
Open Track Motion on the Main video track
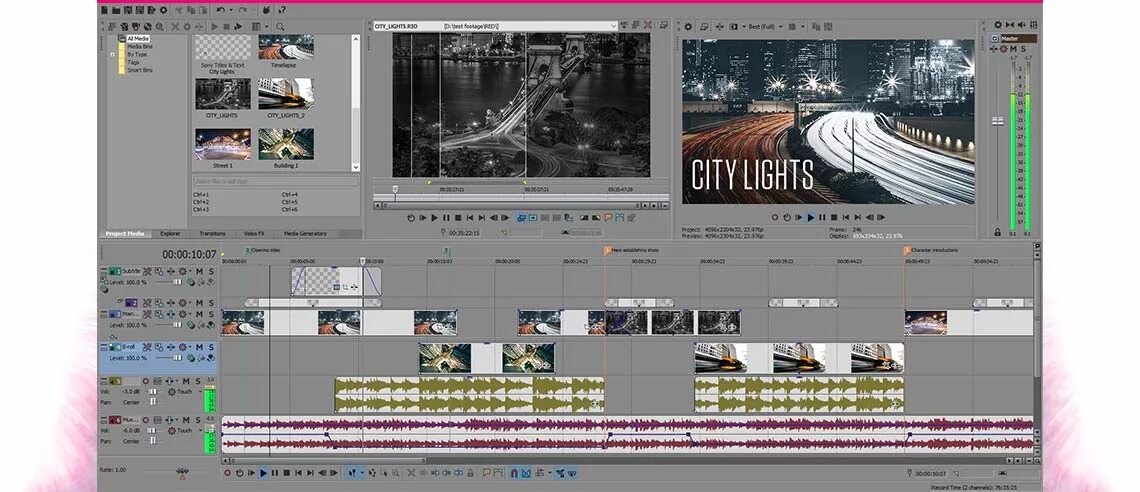coord(158,314)
